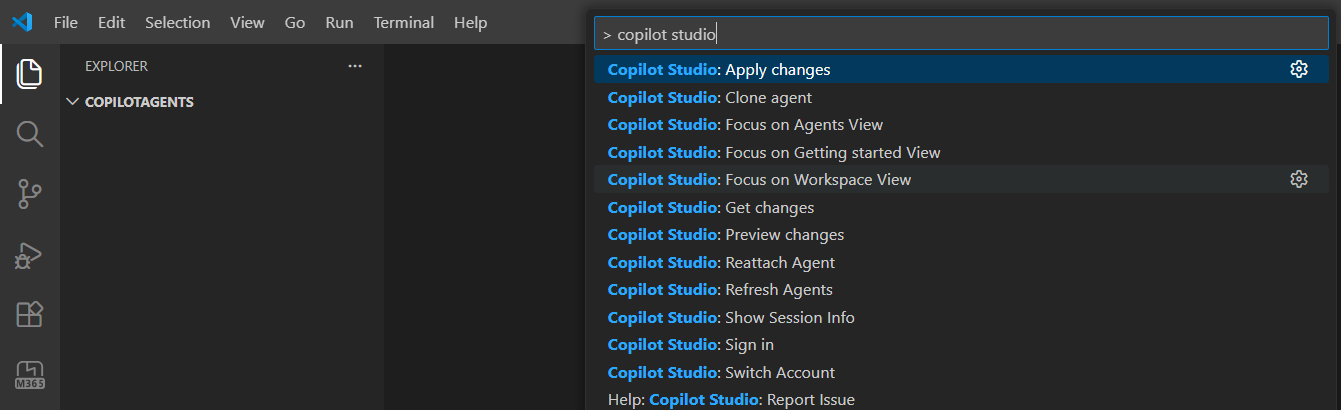Choose Copilot Studio: Preview changes
Screen dimensions: 1341x410
[x=726, y=235]
